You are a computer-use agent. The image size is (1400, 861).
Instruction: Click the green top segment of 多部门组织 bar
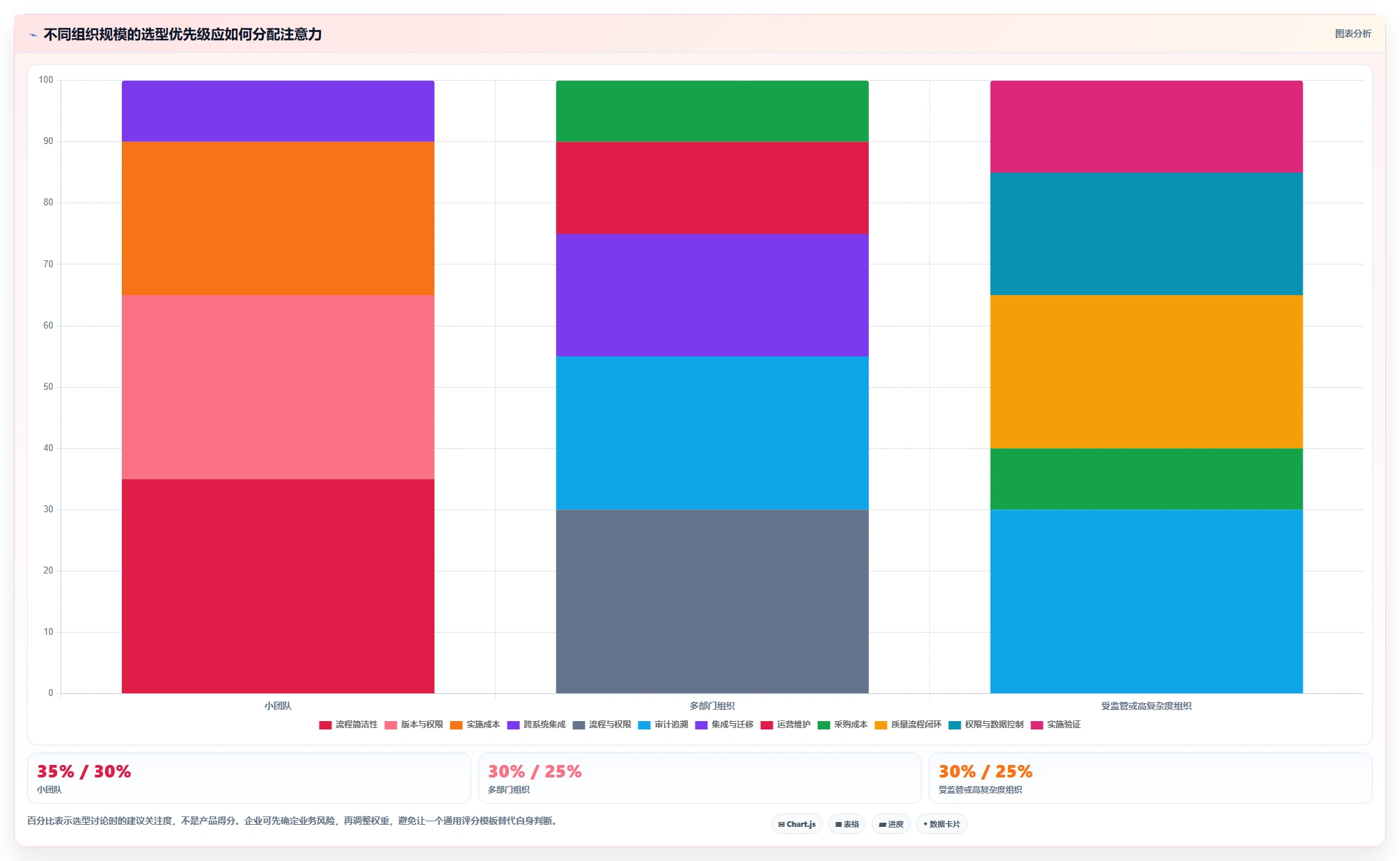point(712,111)
